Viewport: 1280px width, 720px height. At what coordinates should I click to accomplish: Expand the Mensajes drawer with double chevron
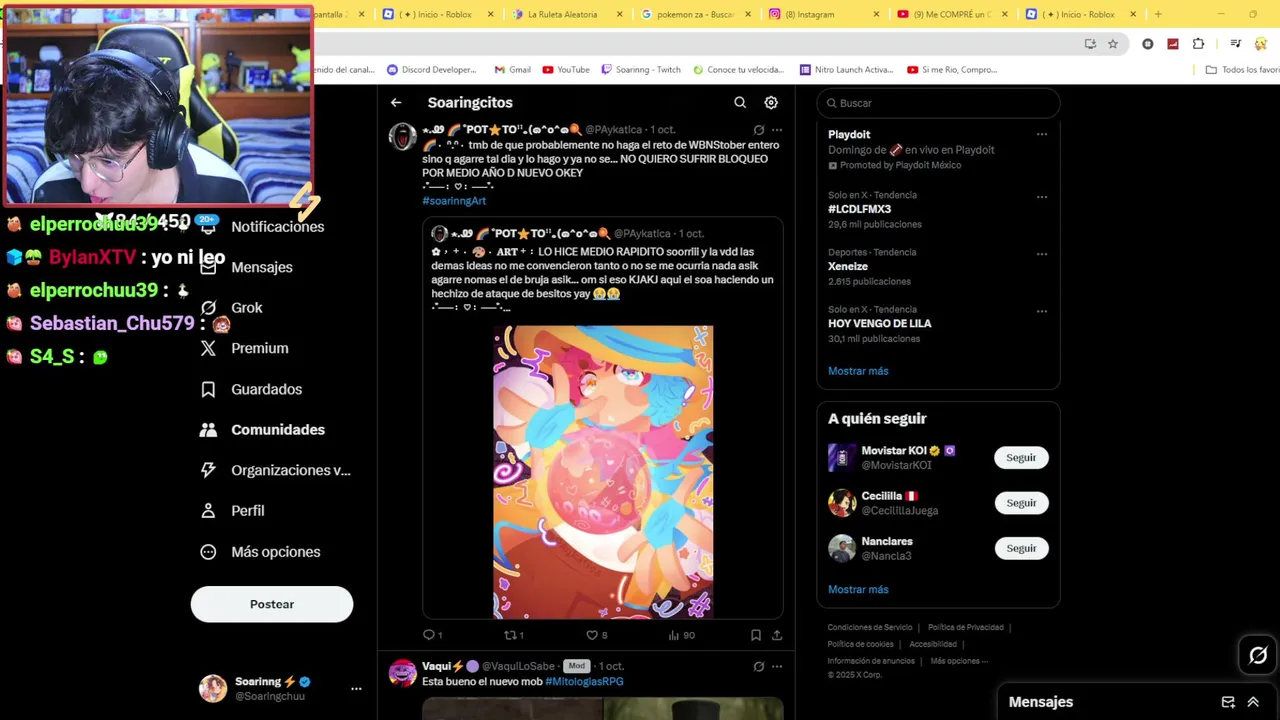click(1253, 702)
